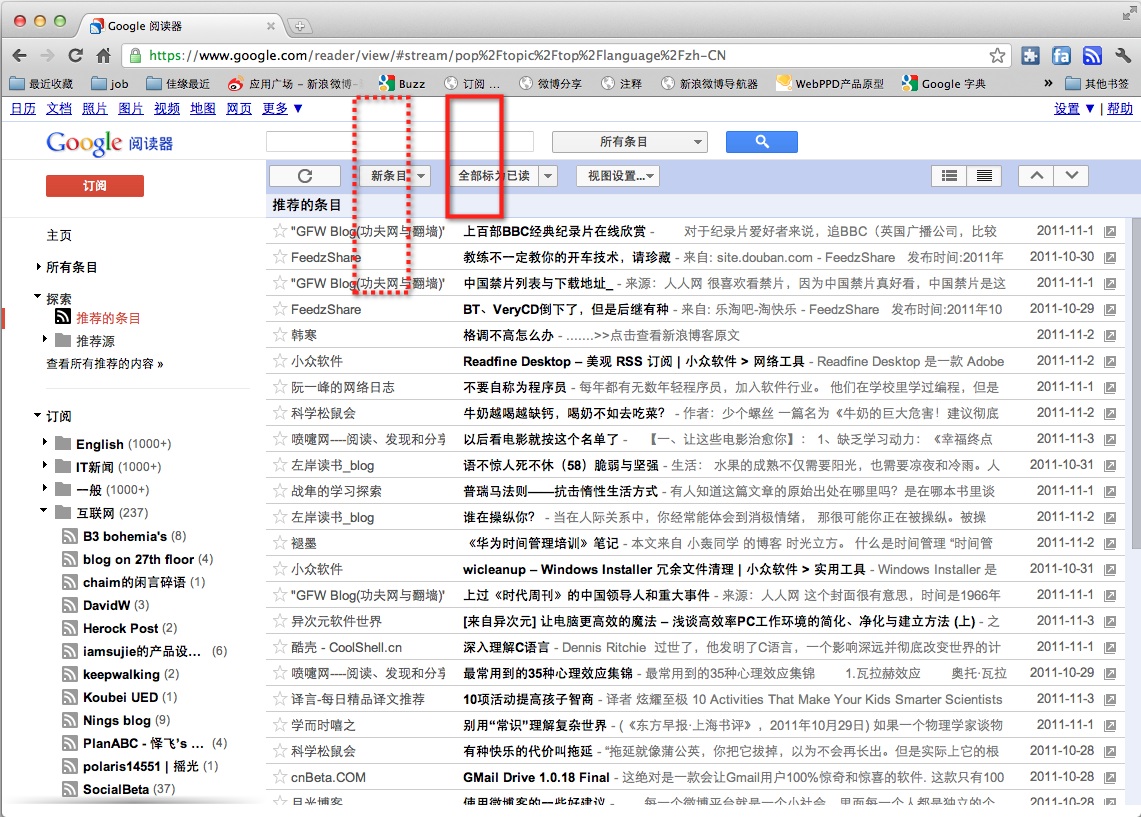Image resolution: width=1141 pixels, height=817 pixels.
Task: Go to next item with down arrow
Action: click(x=1071, y=176)
